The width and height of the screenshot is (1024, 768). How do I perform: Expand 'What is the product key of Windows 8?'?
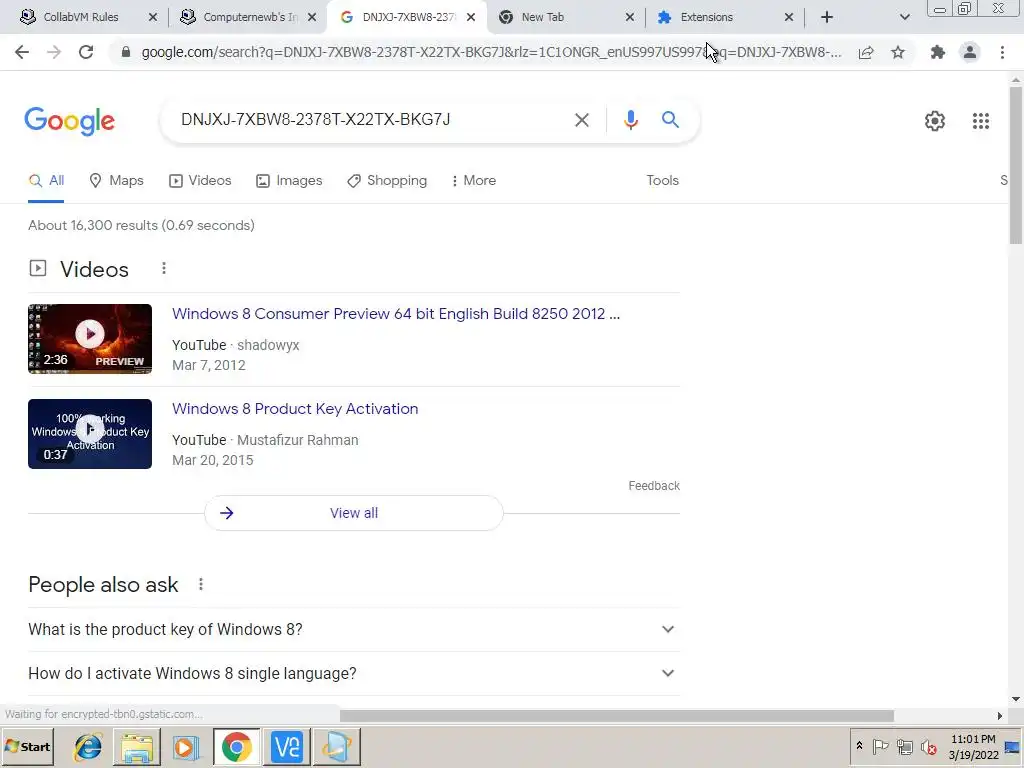pyautogui.click(x=354, y=630)
